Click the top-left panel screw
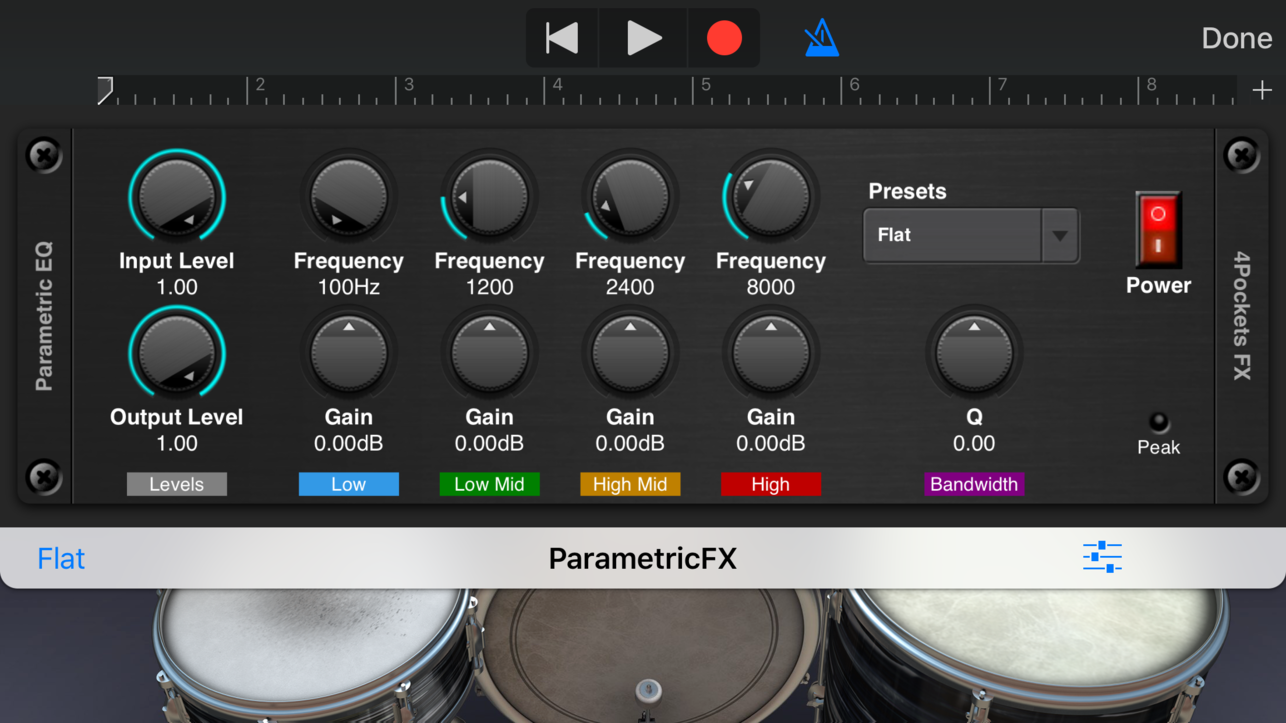The width and height of the screenshot is (1286, 723). (x=44, y=155)
